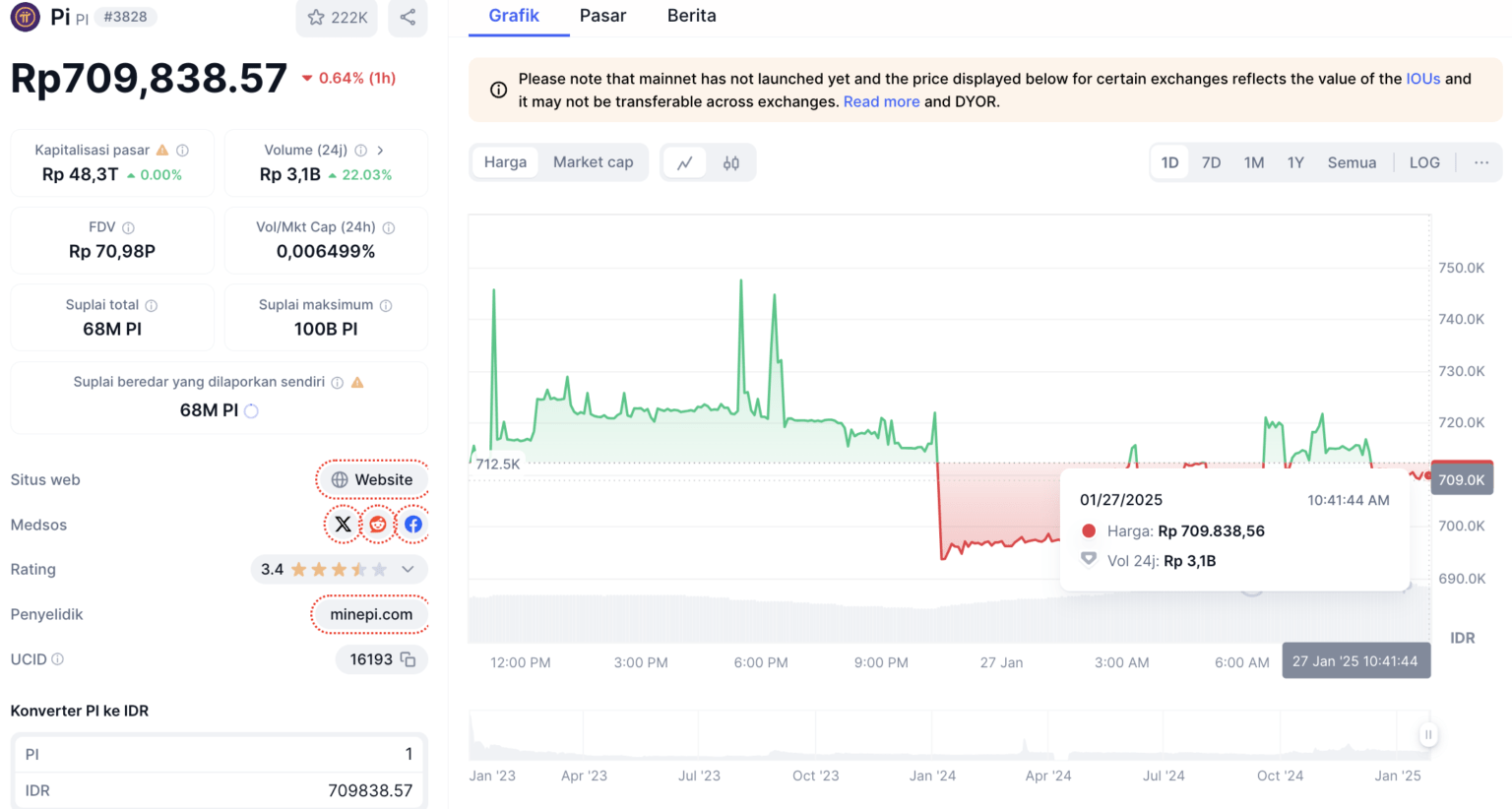1512x809 pixels.
Task: Switch chart to Market cap mode
Action: click(594, 161)
